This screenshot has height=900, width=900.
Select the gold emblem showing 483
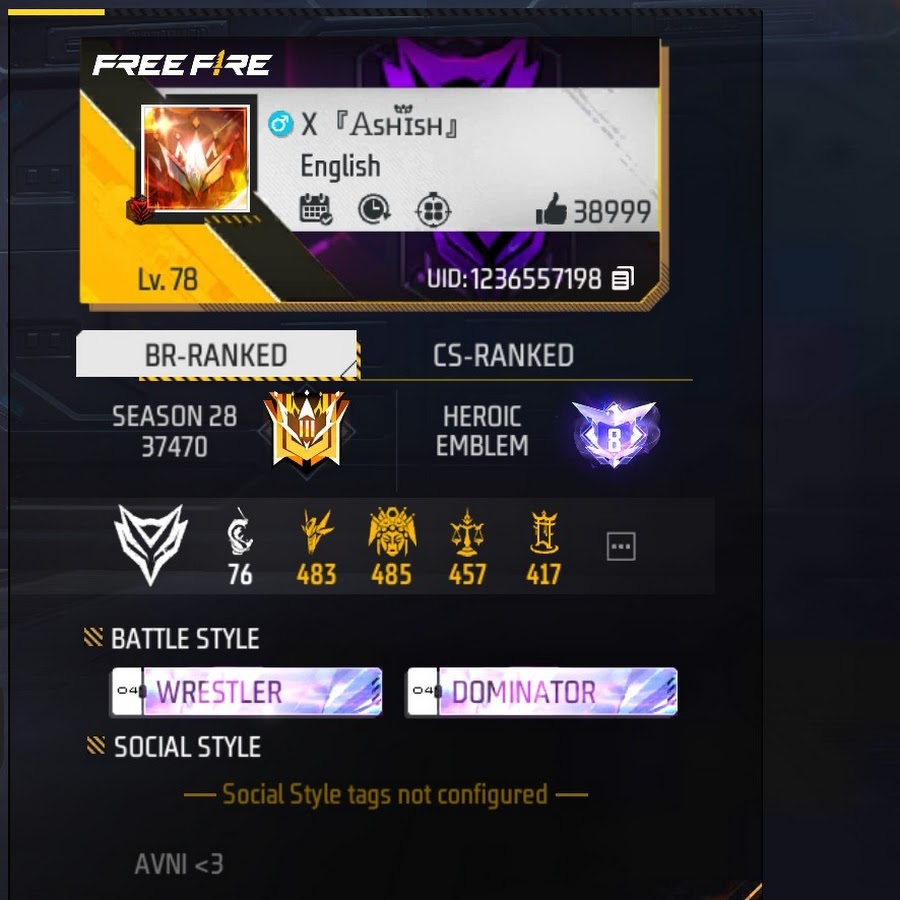[x=316, y=546]
